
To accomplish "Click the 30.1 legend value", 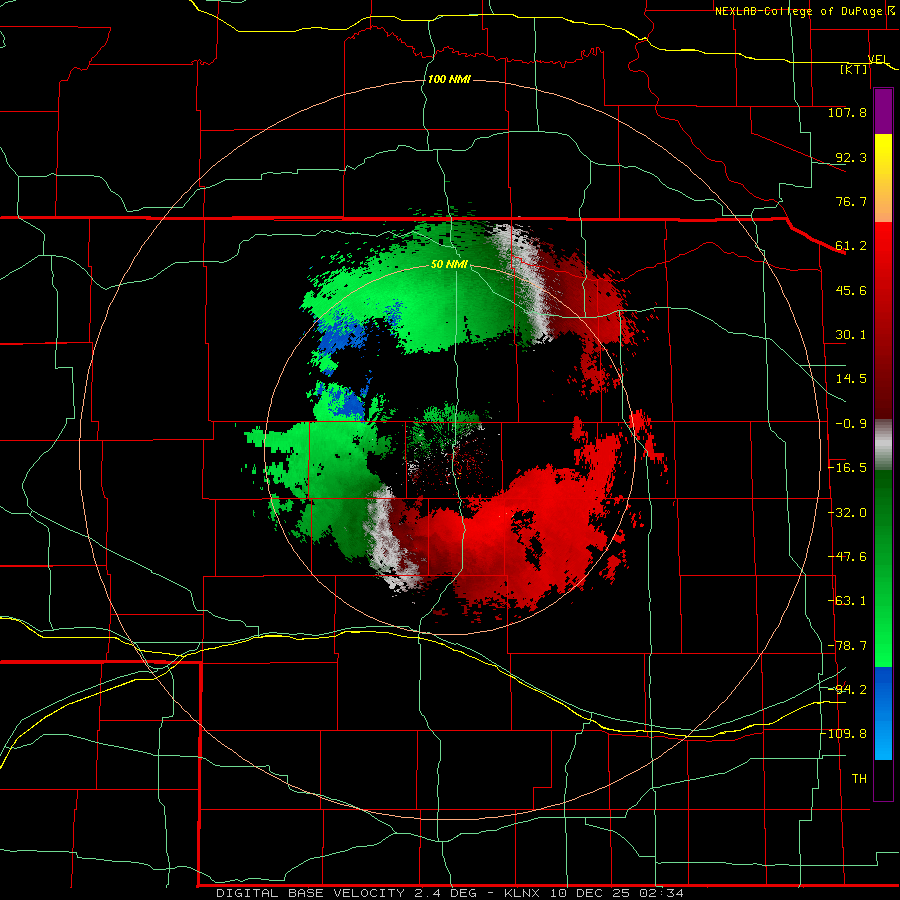I will point(851,335).
